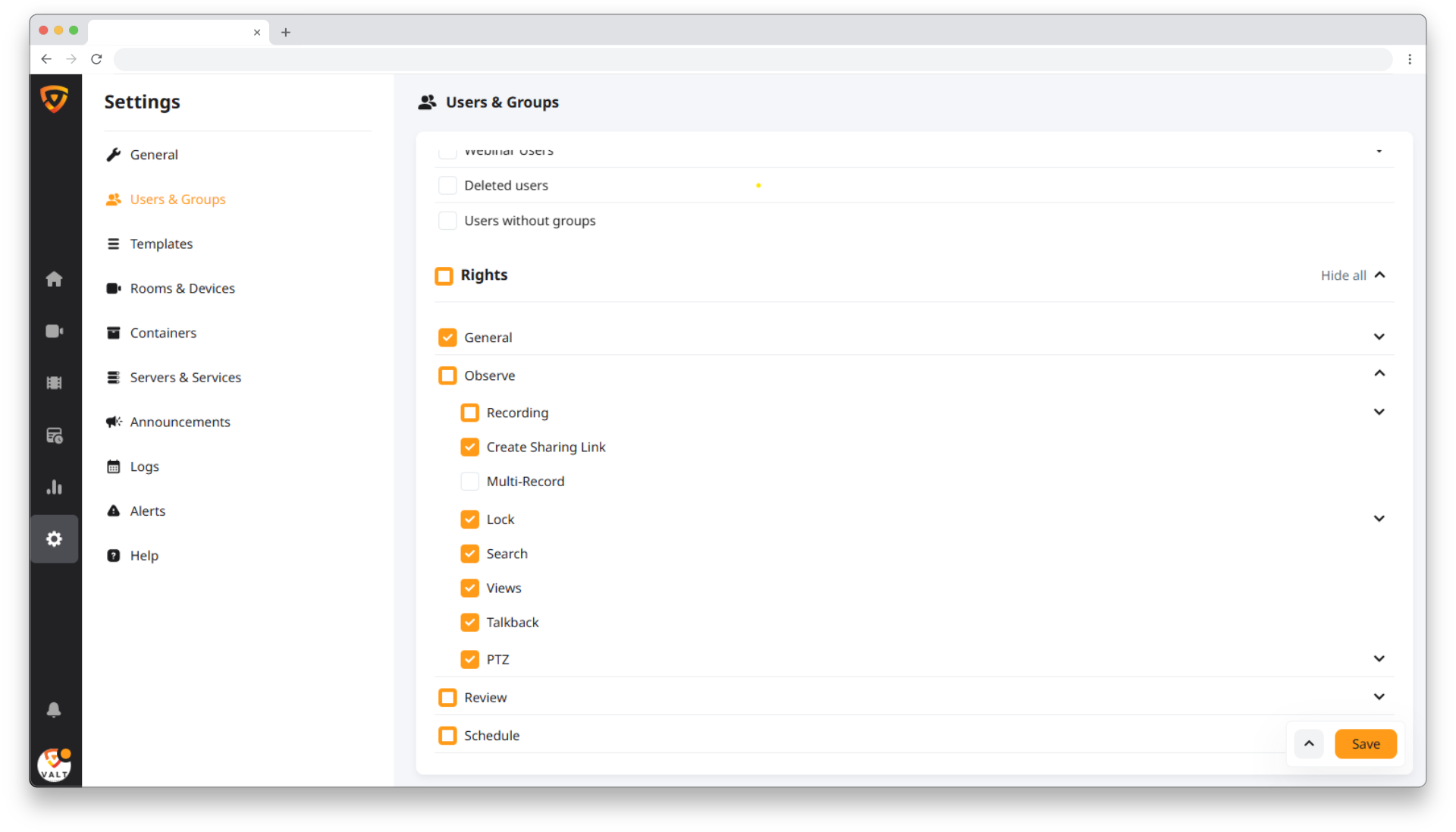Click the camera icon beside Rooms & Devices
The height and width of the screenshot is (832, 1456).
tap(114, 288)
